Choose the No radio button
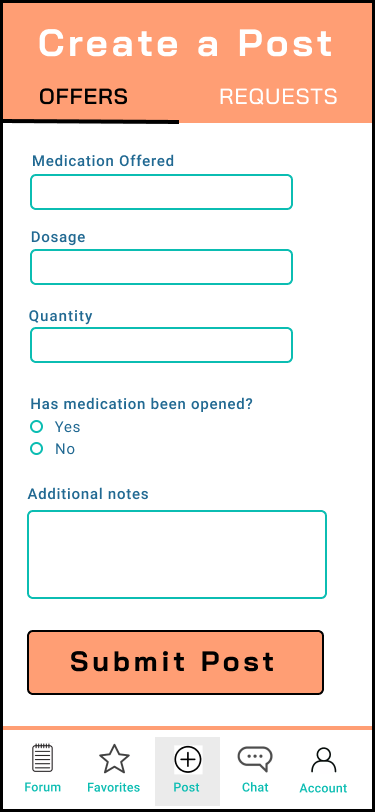 (x=36, y=448)
